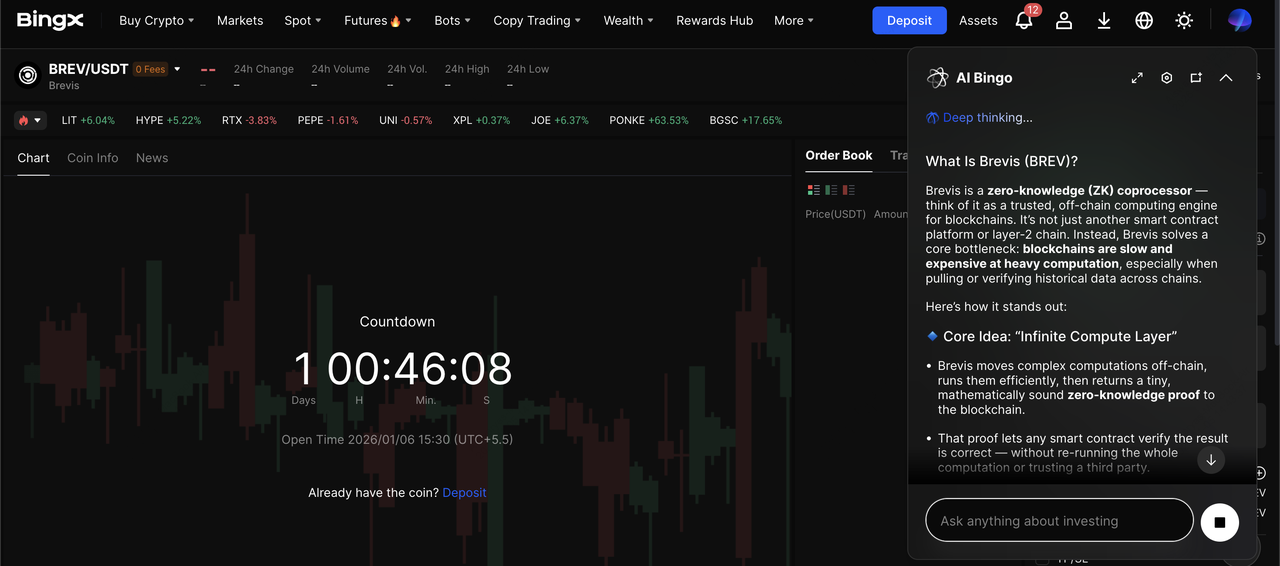Open the language globe icon
The width and height of the screenshot is (1280, 566).
tap(1144, 21)
